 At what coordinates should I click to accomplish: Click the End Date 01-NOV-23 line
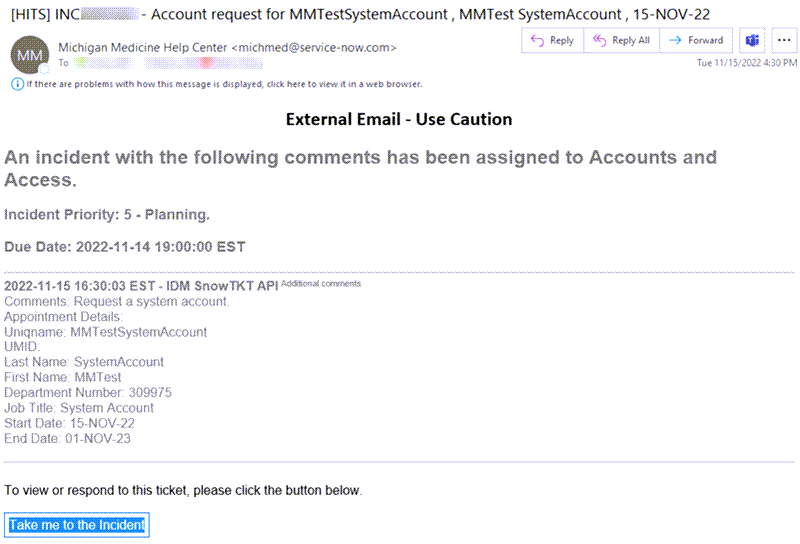pos(68,438)
